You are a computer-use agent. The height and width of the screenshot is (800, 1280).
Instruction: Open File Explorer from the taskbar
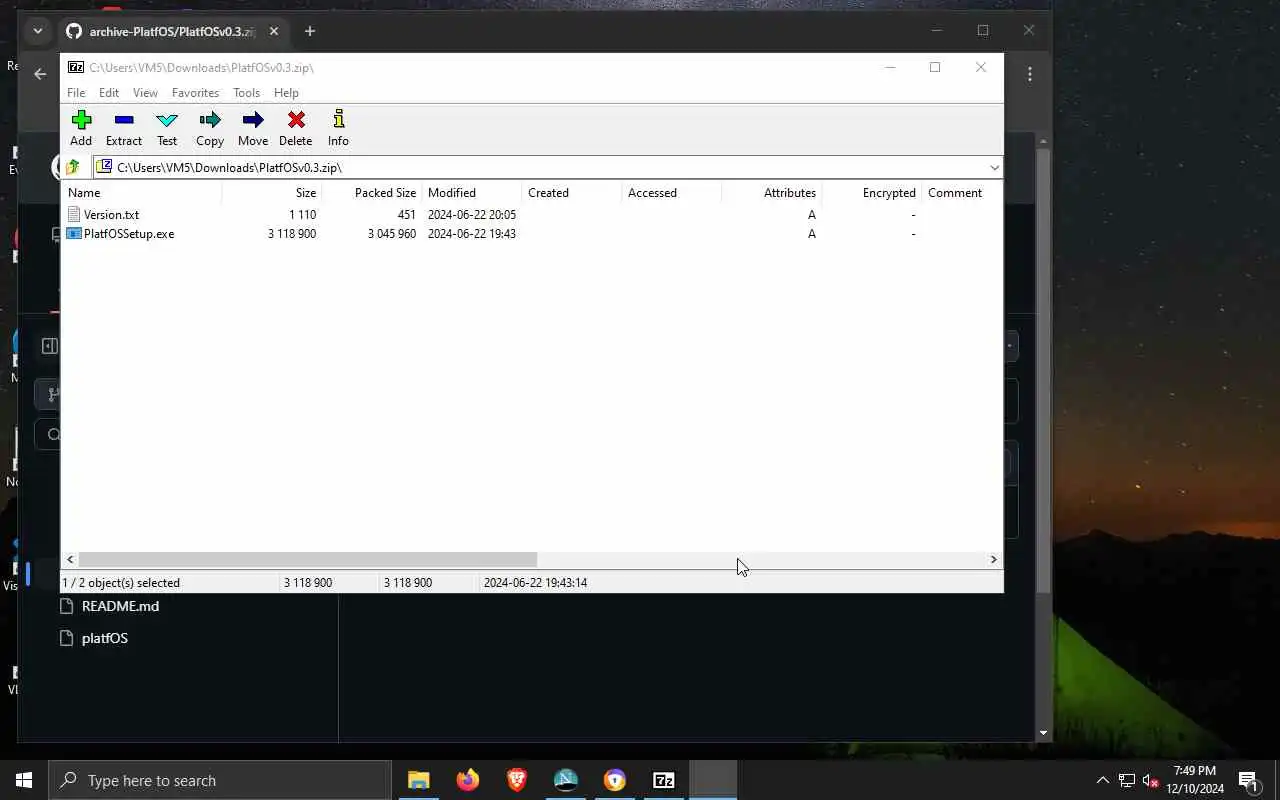click(419, 780)
